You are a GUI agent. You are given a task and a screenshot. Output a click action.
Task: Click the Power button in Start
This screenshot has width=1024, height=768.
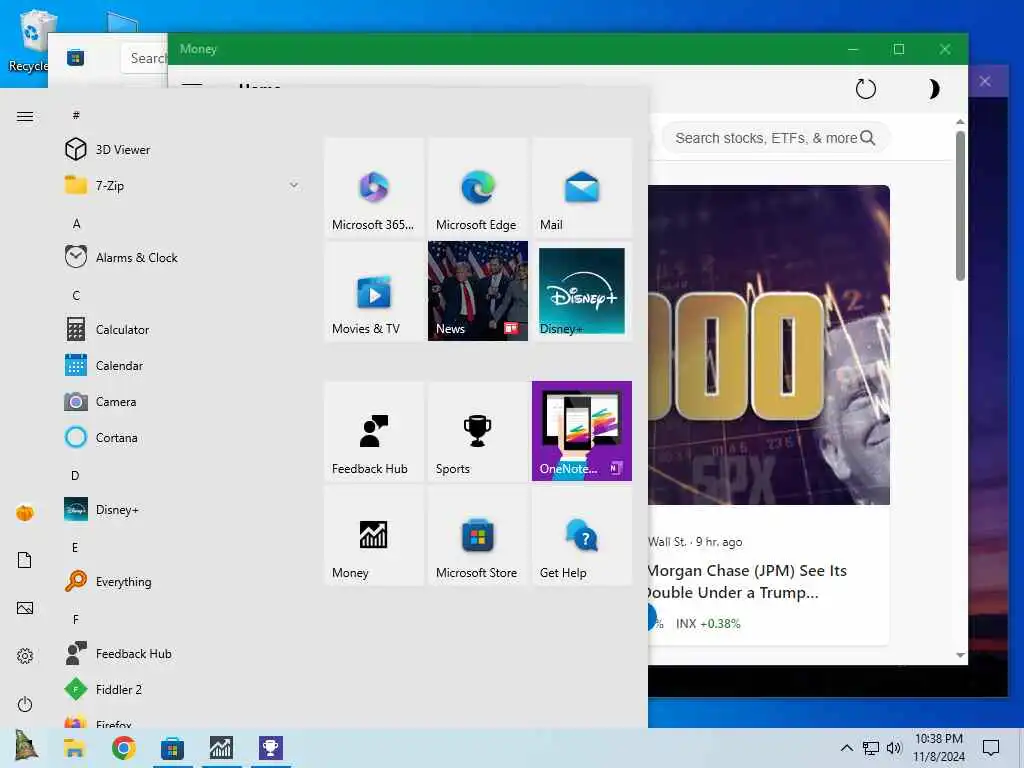(x=25, y=704)
